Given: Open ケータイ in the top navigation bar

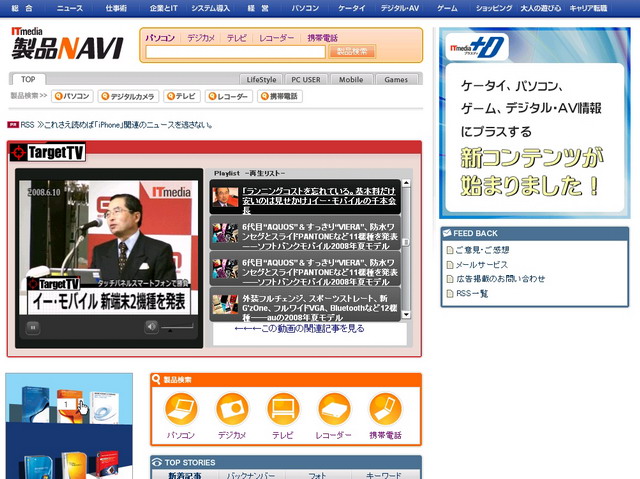Looking at the screenshot, I should [351, 7].
